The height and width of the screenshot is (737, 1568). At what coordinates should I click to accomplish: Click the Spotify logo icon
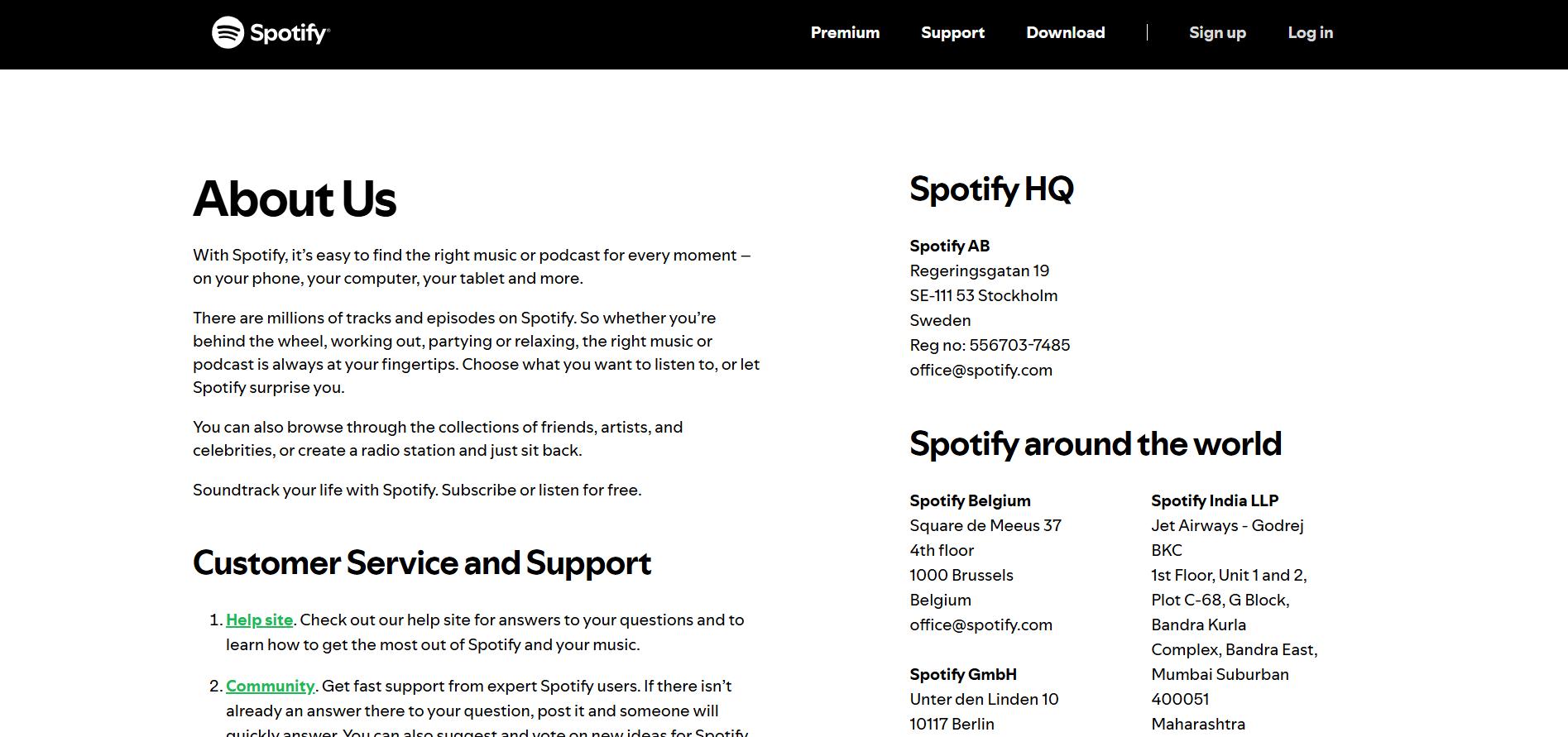coord(228,33)
